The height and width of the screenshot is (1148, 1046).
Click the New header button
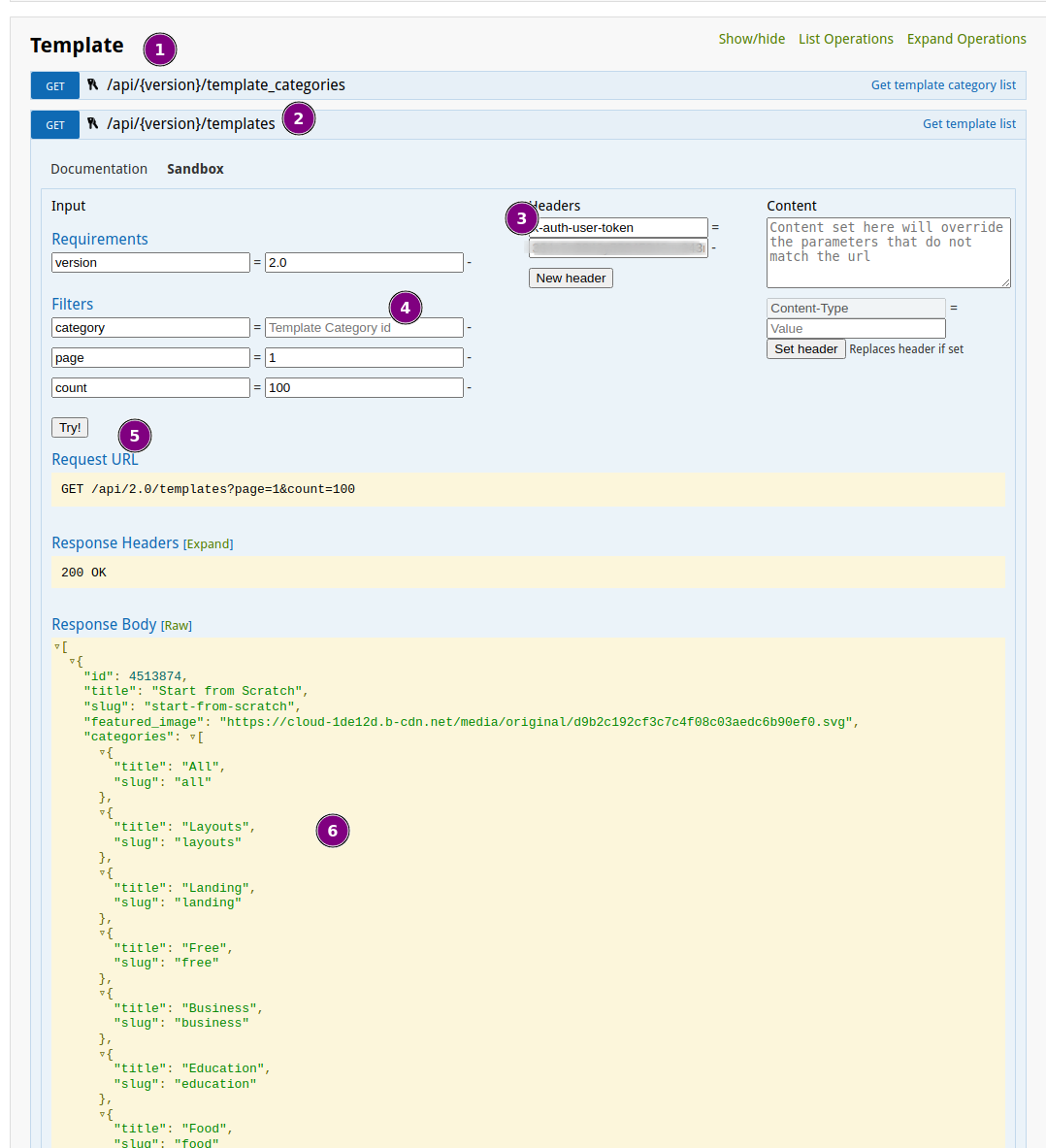pos(571,279)
